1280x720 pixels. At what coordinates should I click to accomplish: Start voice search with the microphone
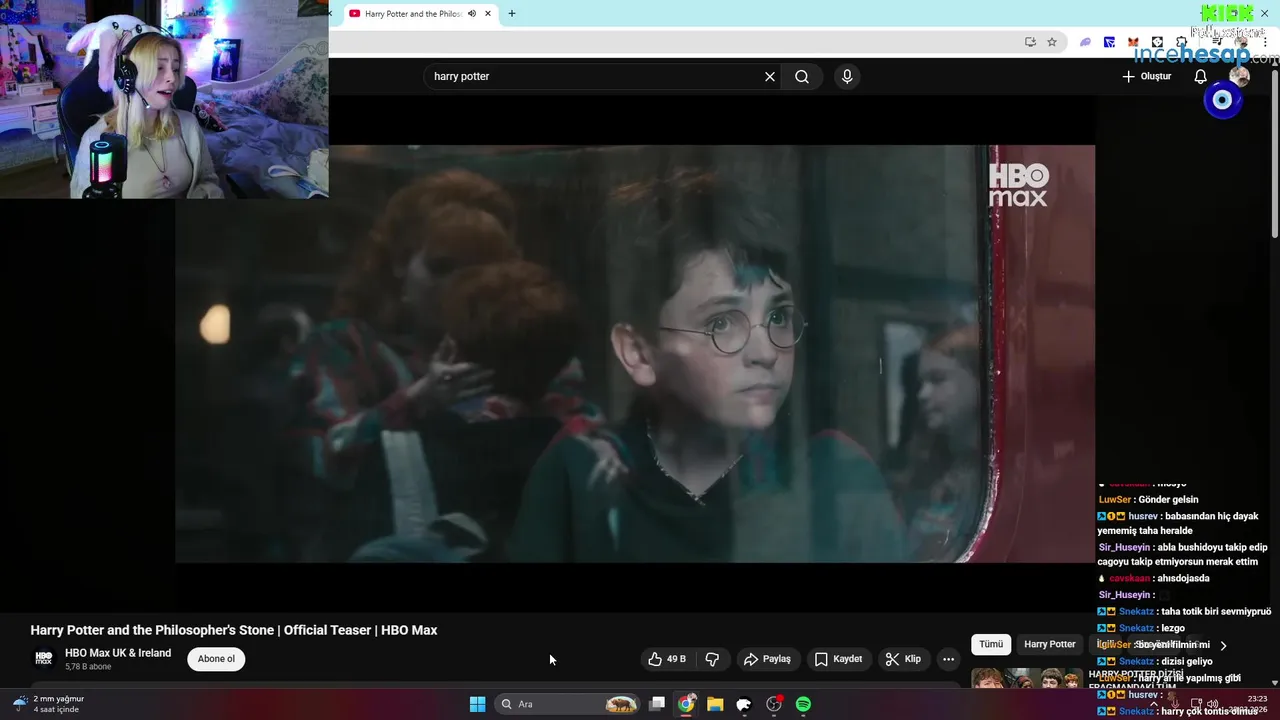click(x=847, y=77)
